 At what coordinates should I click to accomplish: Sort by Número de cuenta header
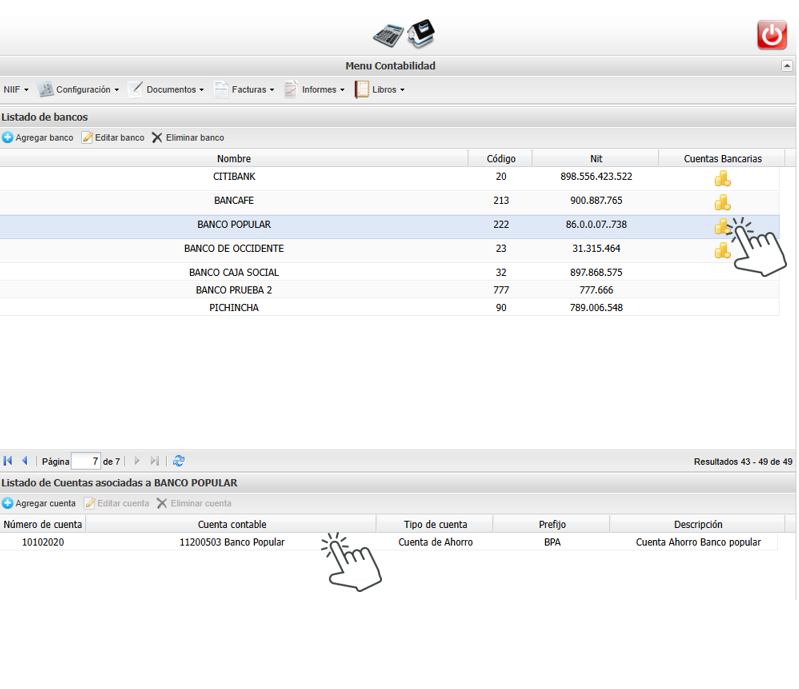coord(43,524)
